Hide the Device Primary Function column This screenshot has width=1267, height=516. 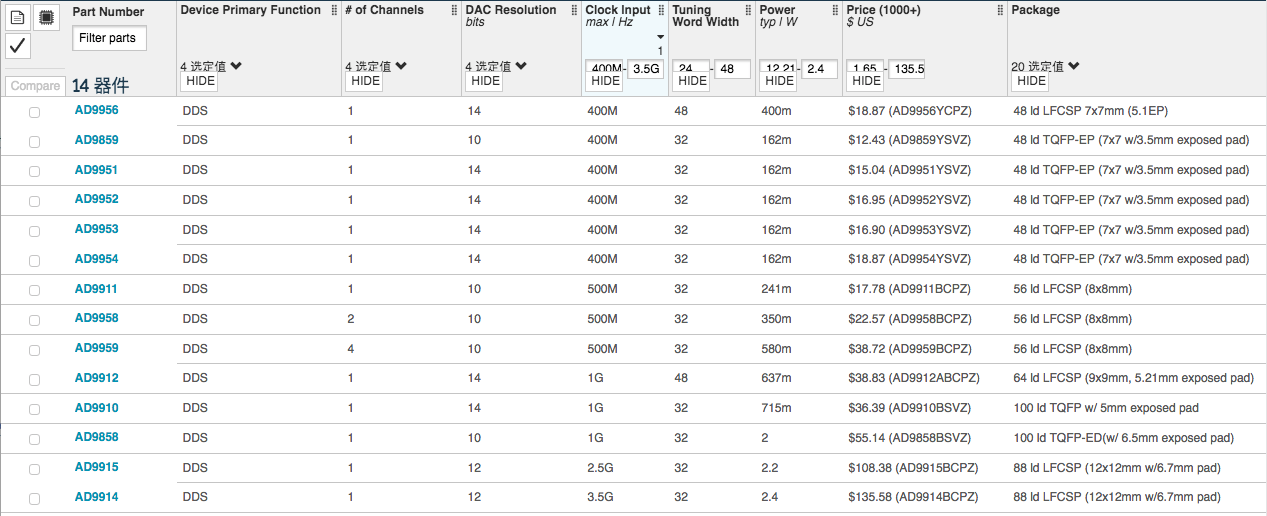[x=199, y=81]
